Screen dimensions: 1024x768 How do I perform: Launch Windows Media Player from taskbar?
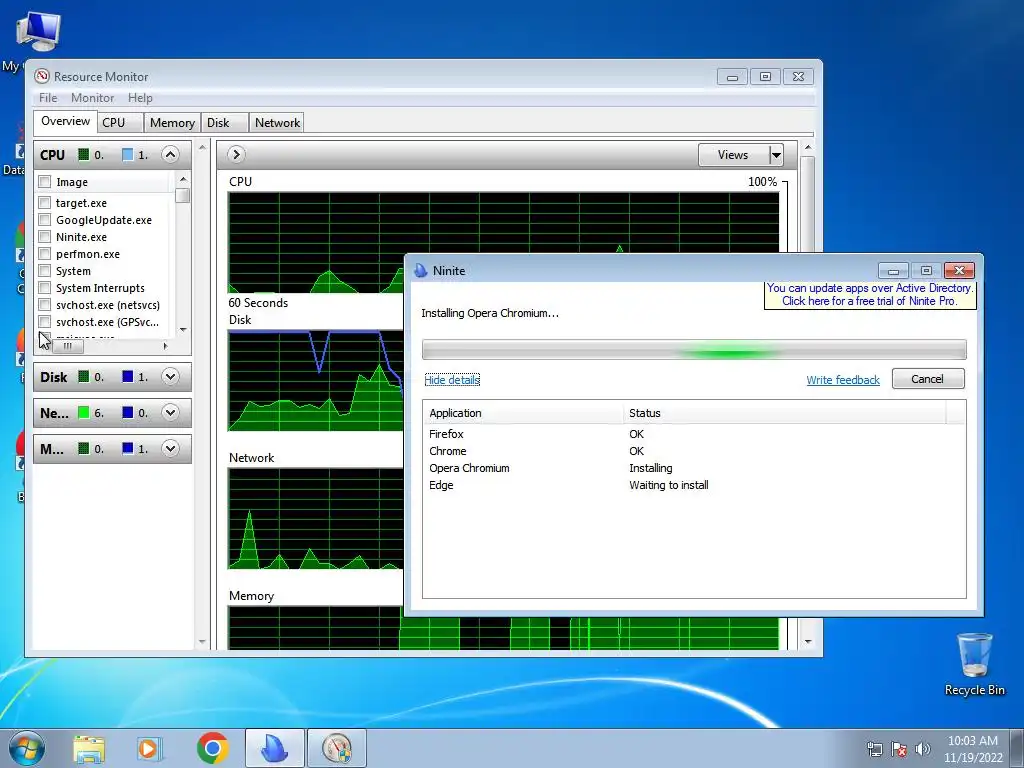[148, 748]
